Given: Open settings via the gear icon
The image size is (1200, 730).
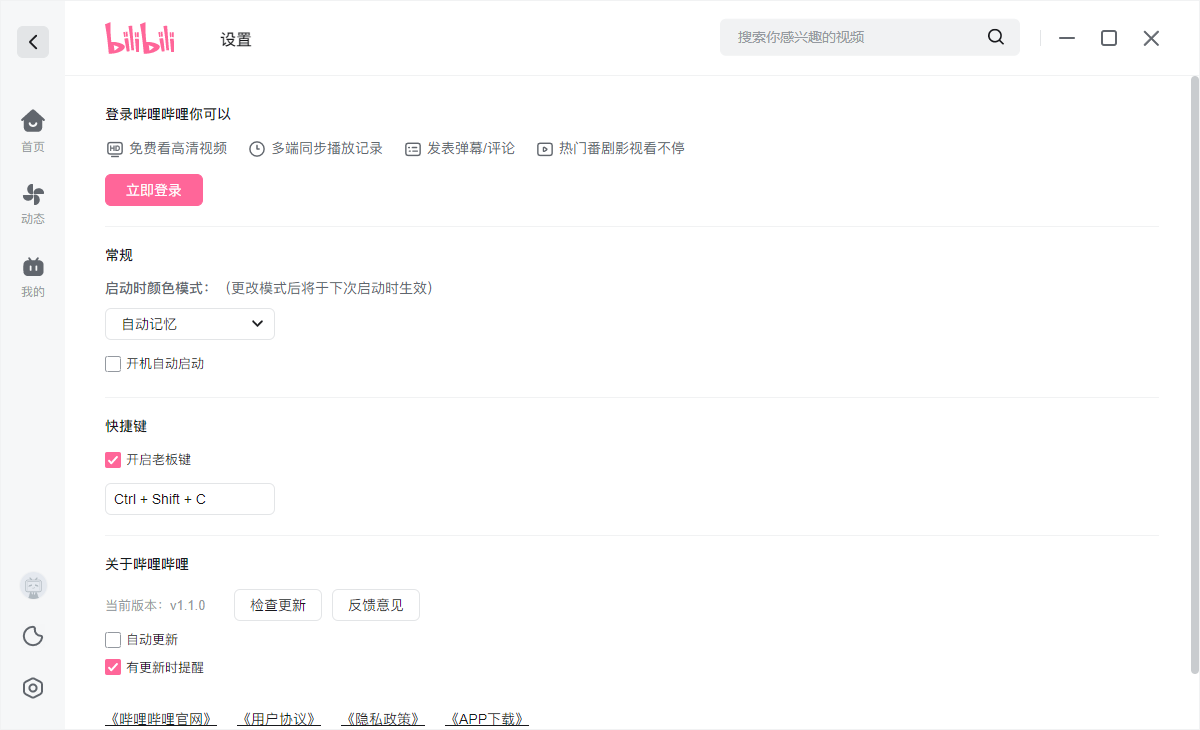Looking at the screenshot, I should pyautogui.click(x=32, y=688).
